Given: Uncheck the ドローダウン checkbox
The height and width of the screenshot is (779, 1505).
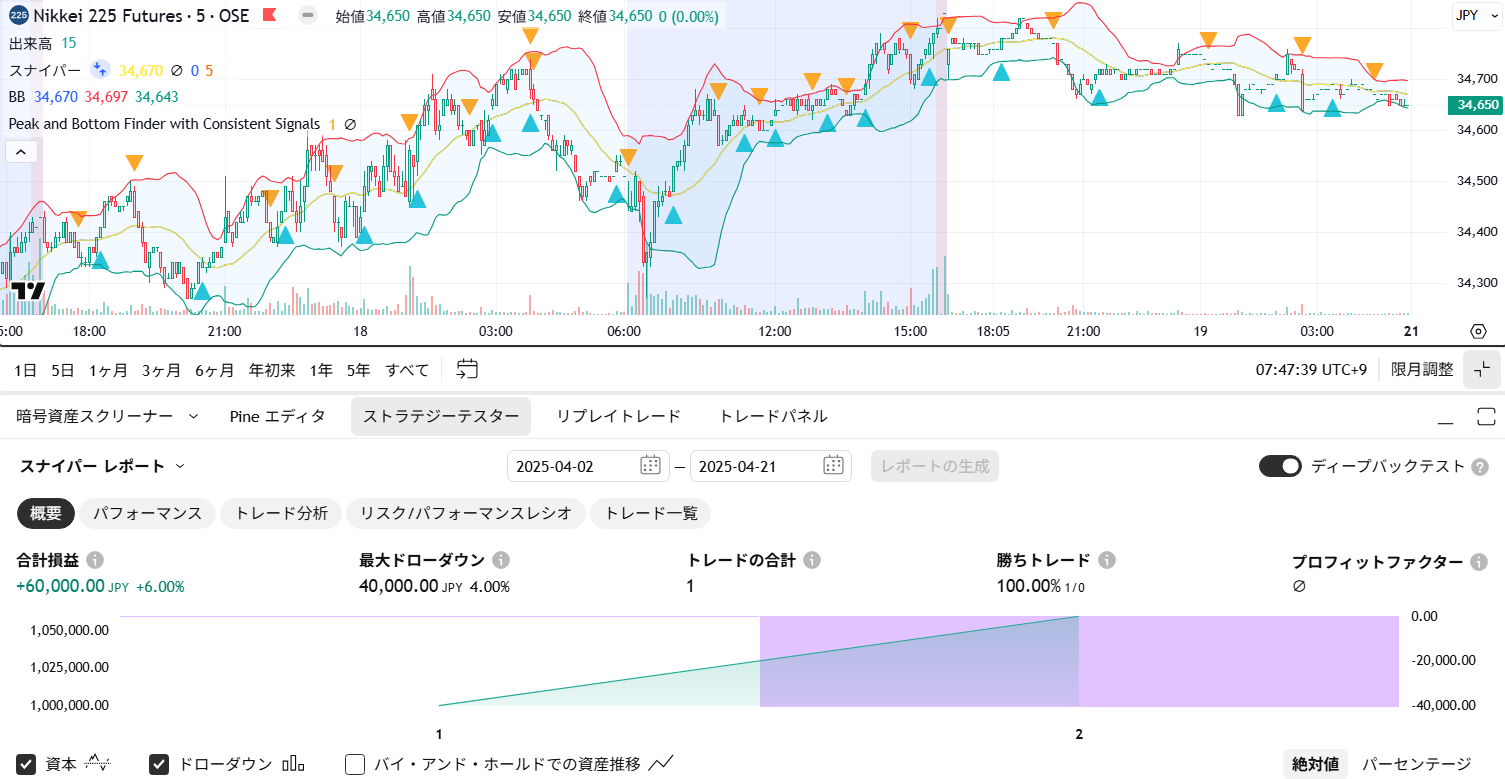Looking at the screenshot, I should (x=159, y=764).
